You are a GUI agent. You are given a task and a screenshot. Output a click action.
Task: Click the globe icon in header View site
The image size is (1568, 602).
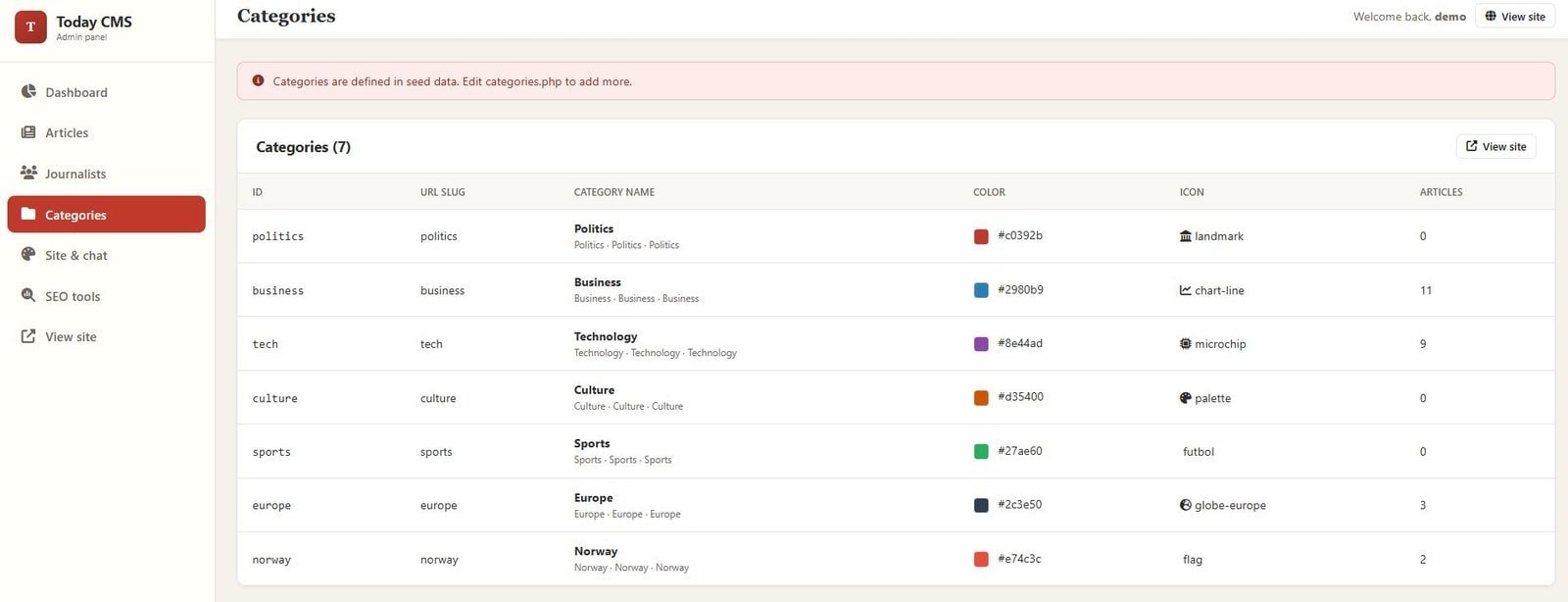pos(1491,16)
